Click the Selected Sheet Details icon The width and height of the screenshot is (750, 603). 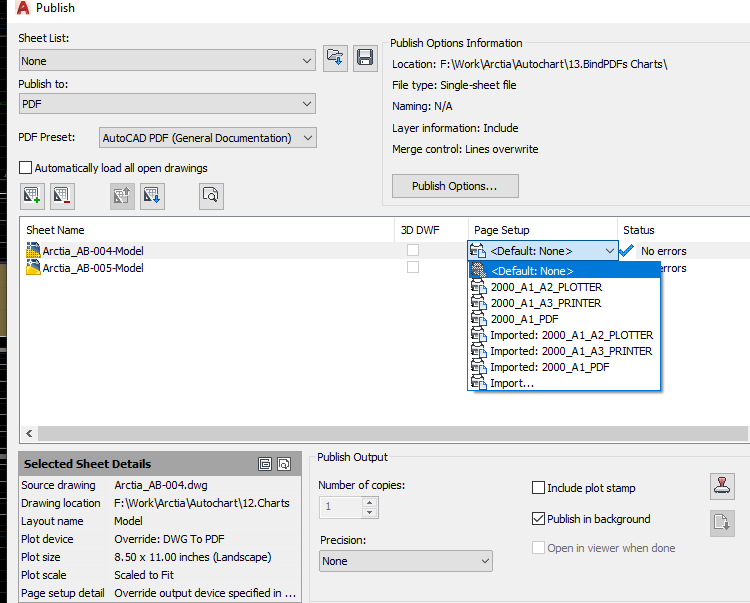coord(265,464)
